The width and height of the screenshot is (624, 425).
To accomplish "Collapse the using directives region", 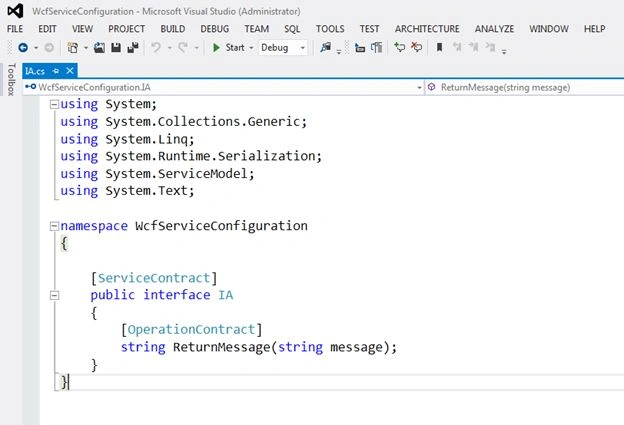I will click(54, 104).
